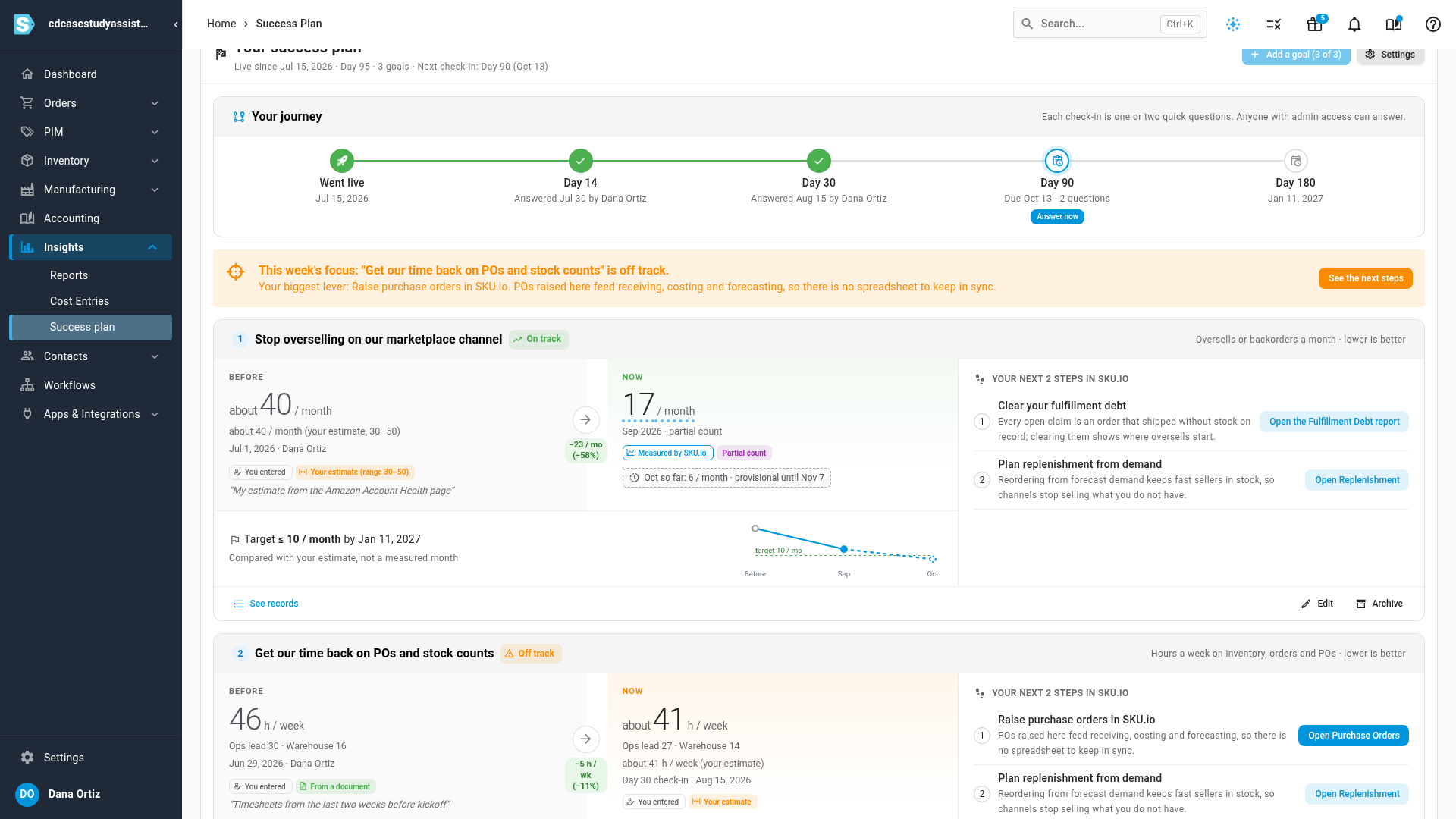Screen dimensions: 1456x819
Task: Expand Apps & Integrations menu
Action: (91, 414)
